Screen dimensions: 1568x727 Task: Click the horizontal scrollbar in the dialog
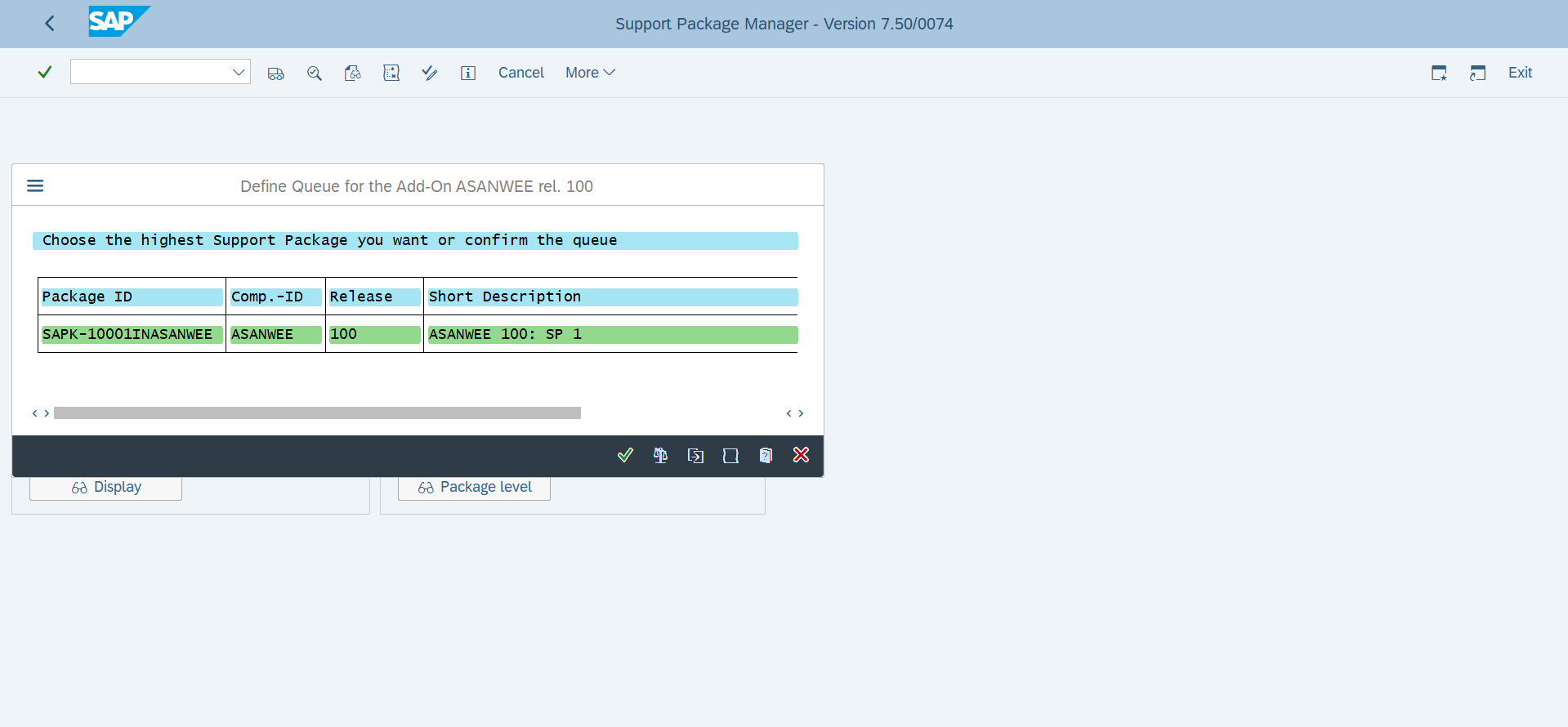point(317,413)
